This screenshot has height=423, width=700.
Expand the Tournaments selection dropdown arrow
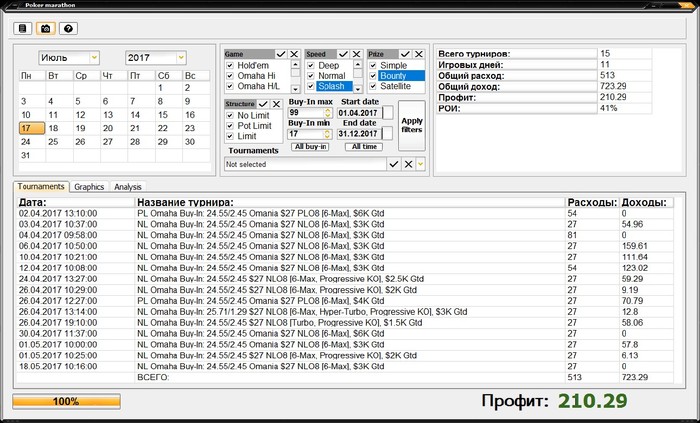(x=421, y=164)
